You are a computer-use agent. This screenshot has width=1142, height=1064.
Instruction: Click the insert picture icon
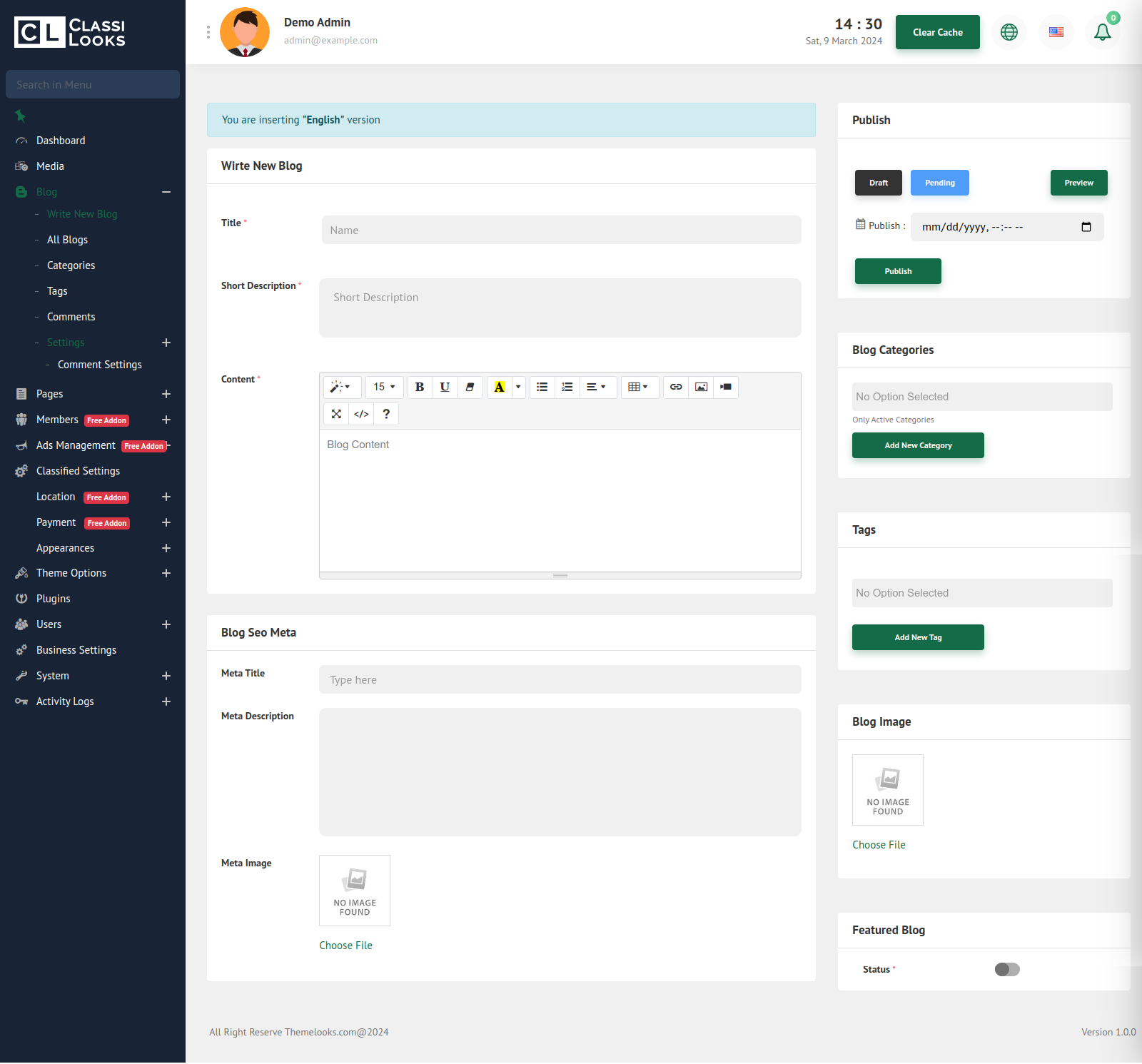701,387
